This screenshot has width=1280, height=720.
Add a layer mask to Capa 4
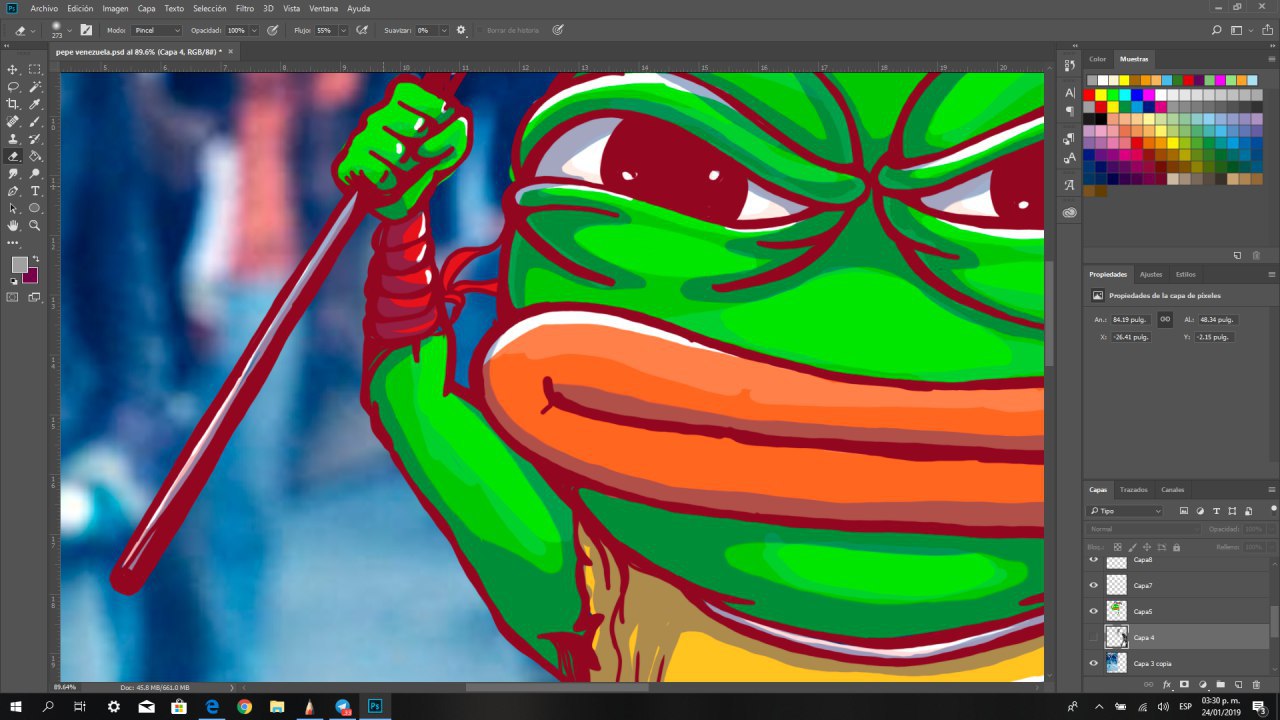1184,685
